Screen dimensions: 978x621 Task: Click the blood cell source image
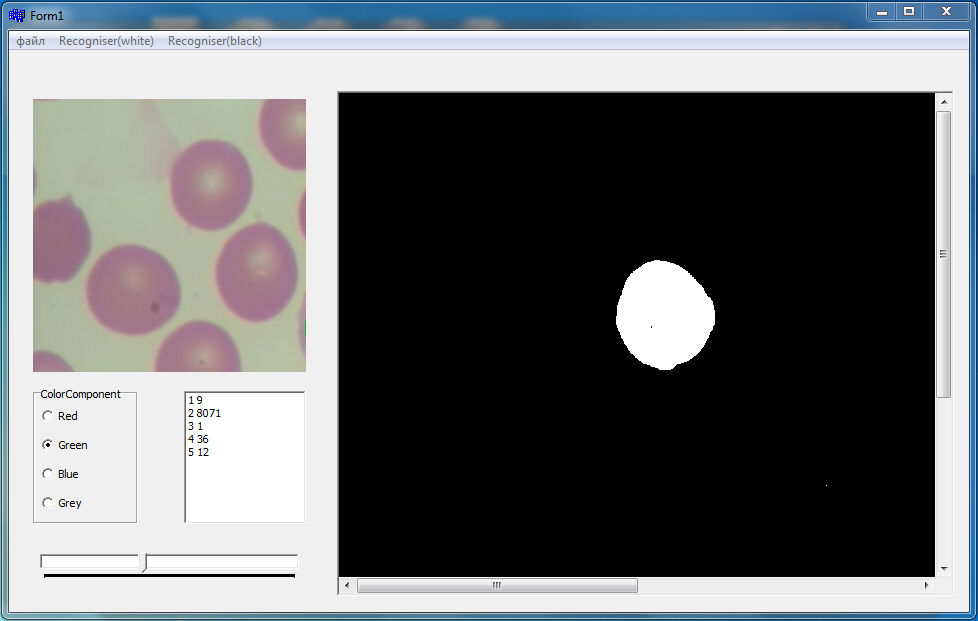[x=170, y=236]
